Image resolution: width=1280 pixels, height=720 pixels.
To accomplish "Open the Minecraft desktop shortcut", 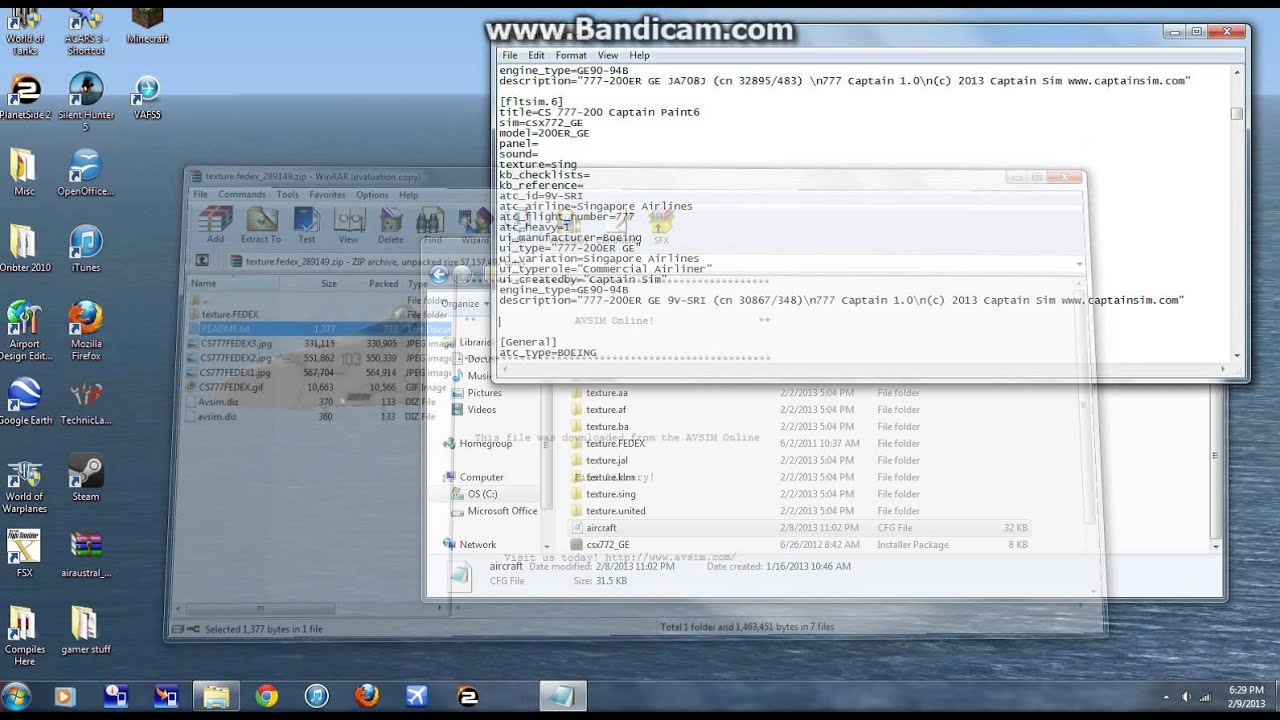I will (147, 24).
